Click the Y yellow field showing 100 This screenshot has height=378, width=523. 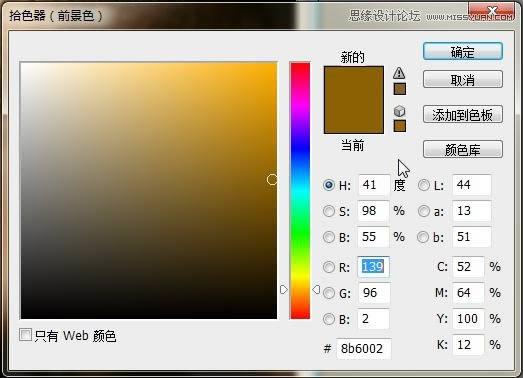(x=468, y=319)
